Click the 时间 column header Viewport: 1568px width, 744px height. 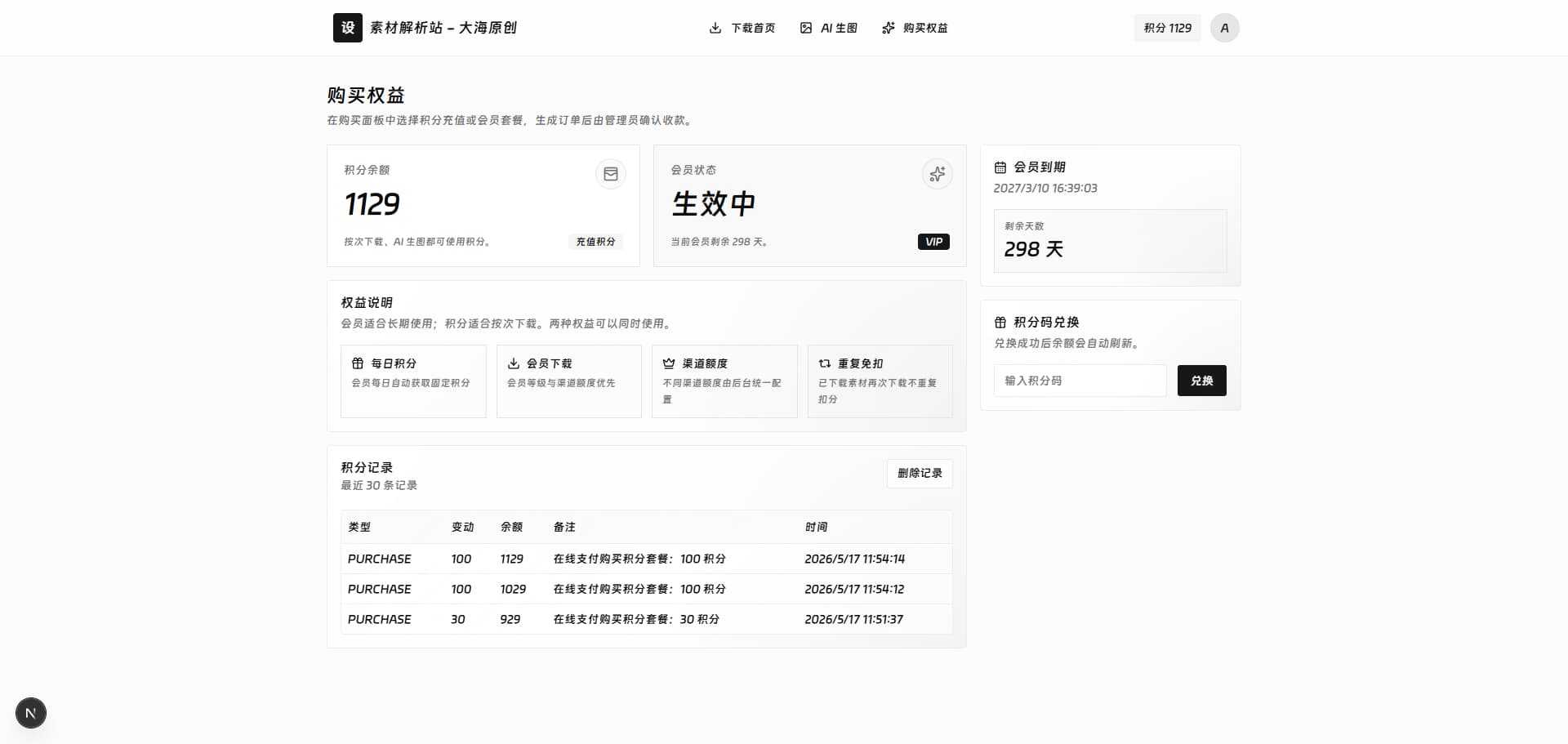(x=816, y=528)
